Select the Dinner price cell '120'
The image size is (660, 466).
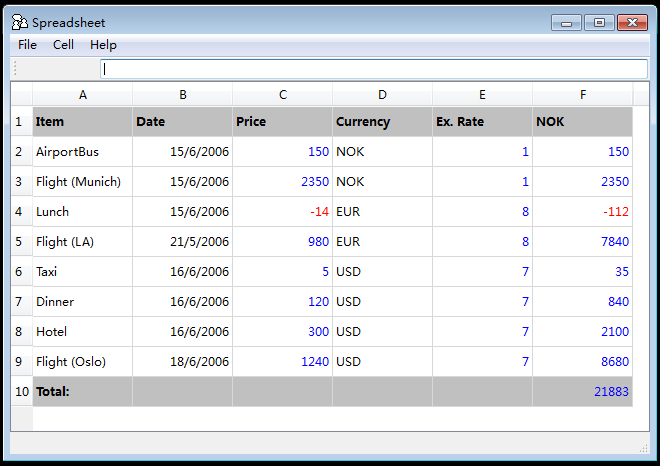[282, 301]
